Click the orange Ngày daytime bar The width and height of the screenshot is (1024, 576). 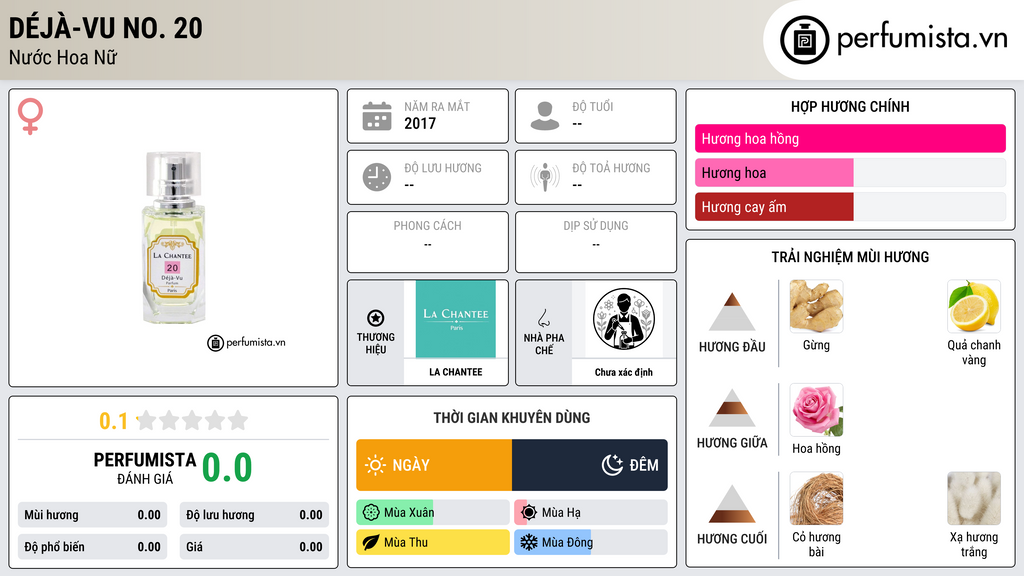point(434,465)
